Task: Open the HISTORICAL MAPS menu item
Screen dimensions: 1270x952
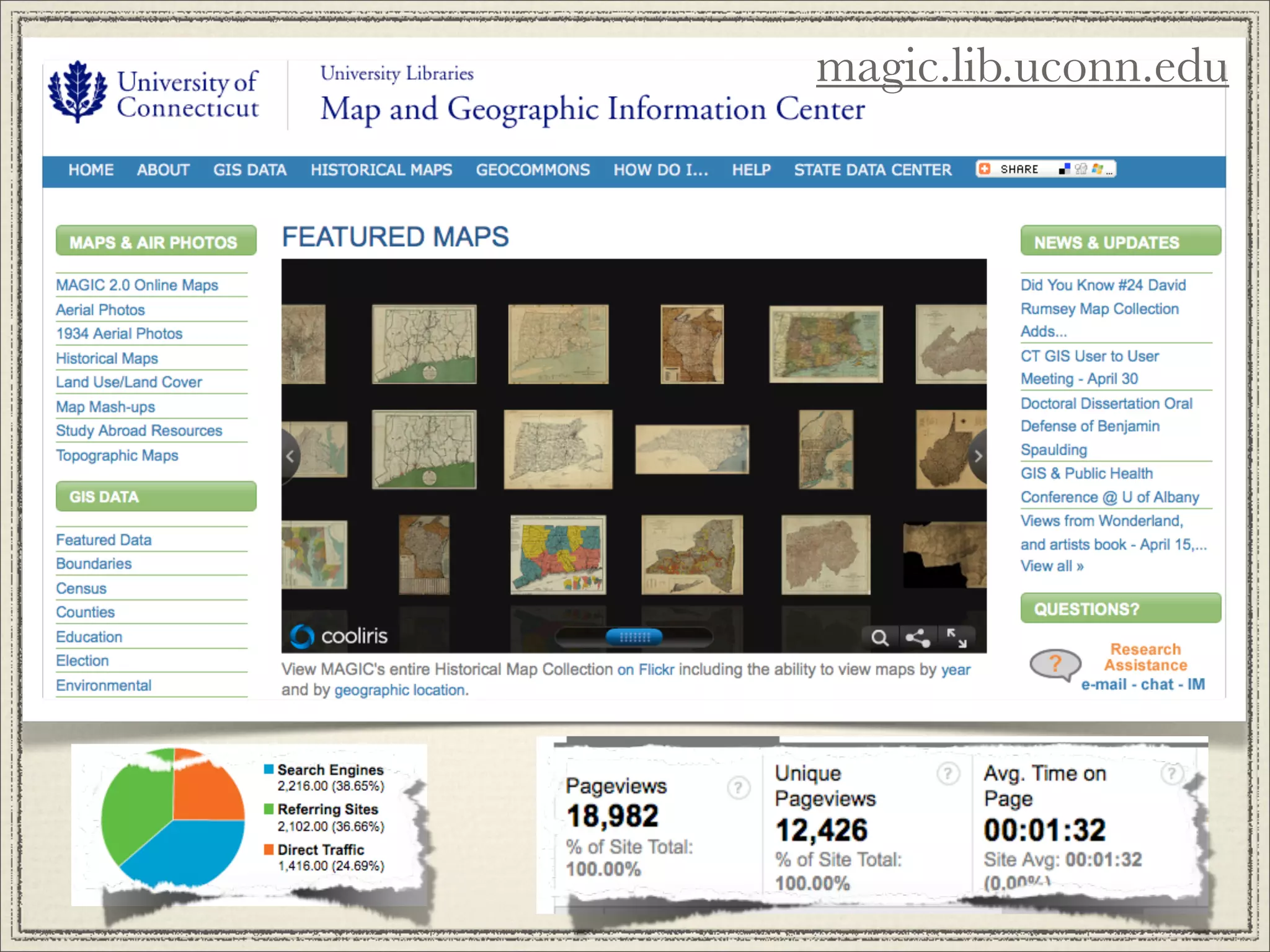Action: tap(381, 170)
